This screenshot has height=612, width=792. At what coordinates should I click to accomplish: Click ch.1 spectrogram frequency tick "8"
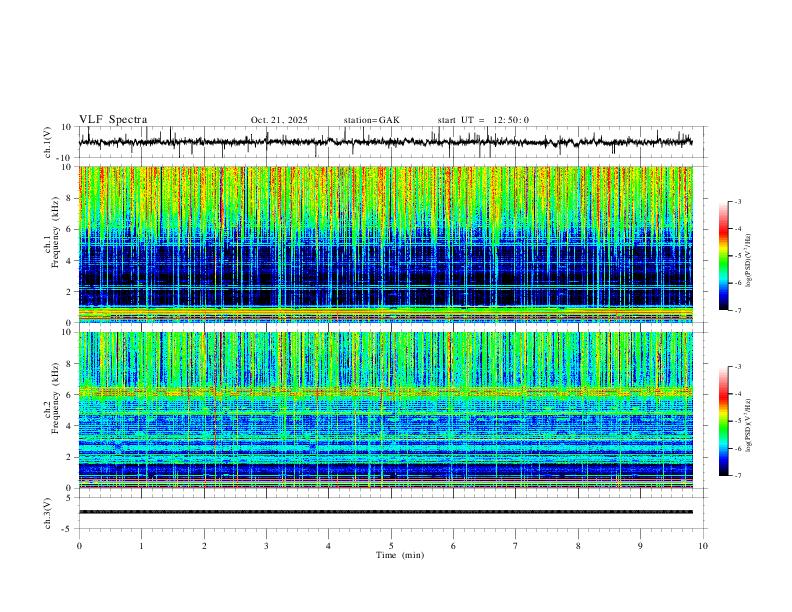70,198
